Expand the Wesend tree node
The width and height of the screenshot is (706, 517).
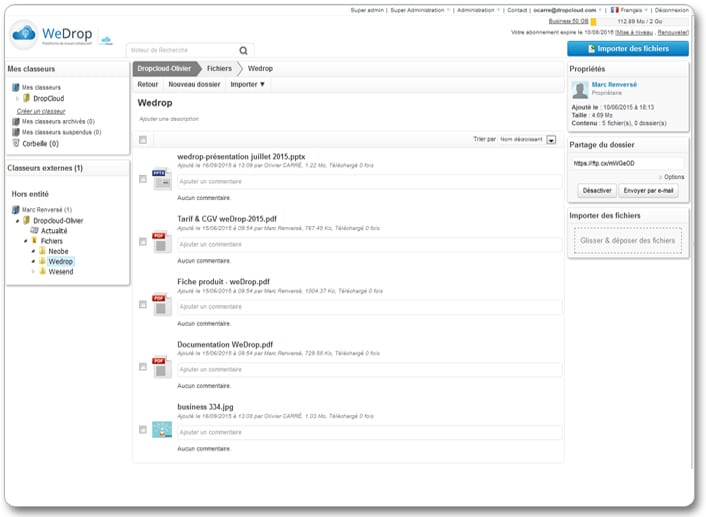(x=33, y=272)
